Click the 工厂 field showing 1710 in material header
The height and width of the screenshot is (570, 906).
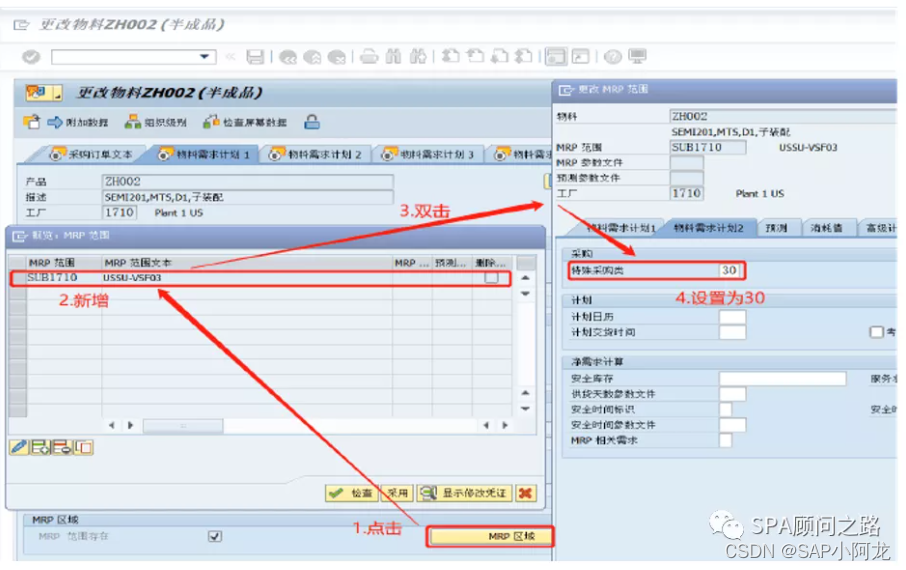pyautogui.click(x=120, y=213)
